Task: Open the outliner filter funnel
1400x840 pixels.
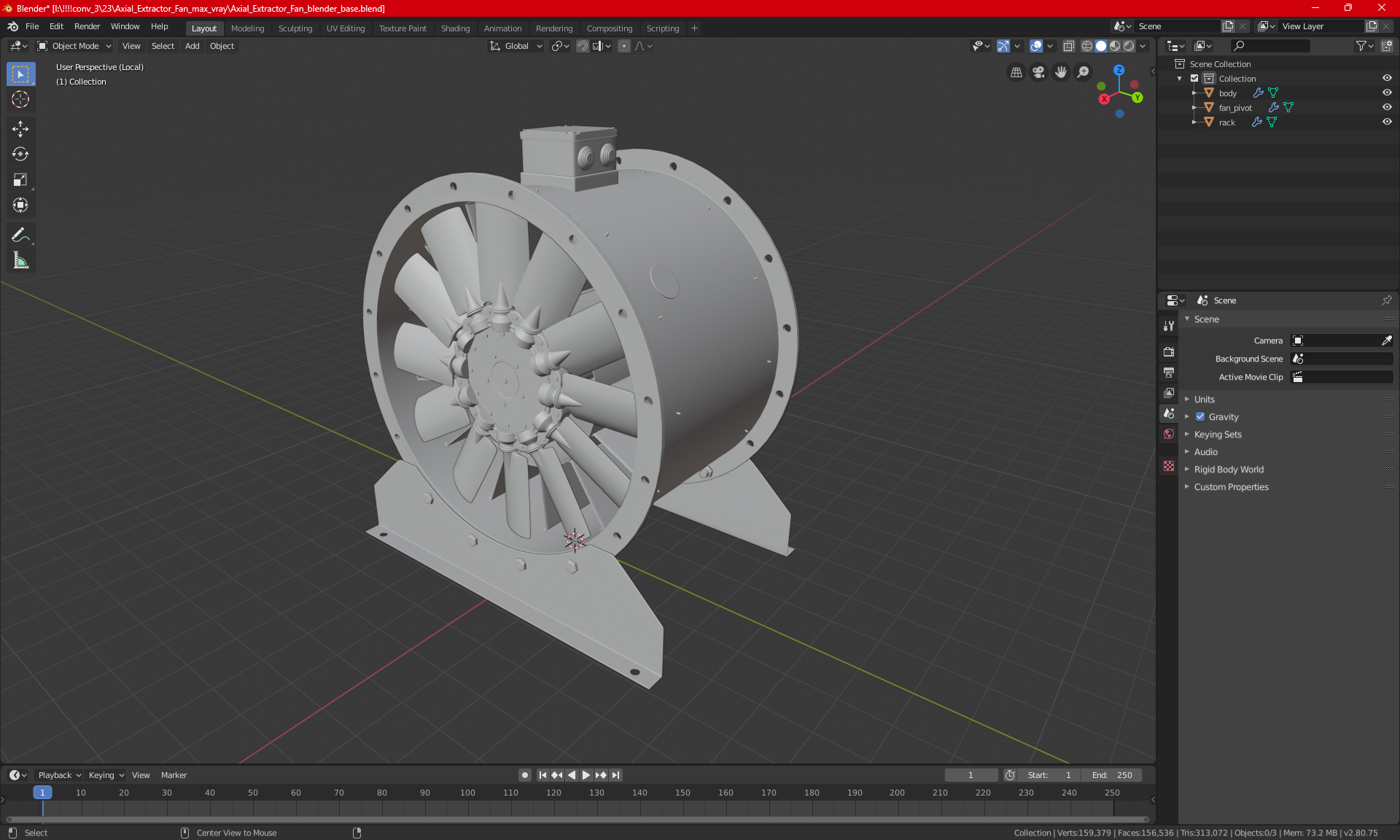Action: tap(1364, 46)
